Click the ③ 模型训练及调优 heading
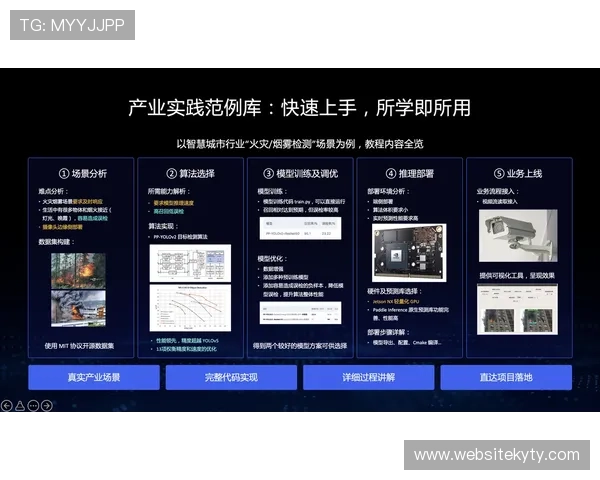This screenshot has height=480, width=600. point(301,173)
